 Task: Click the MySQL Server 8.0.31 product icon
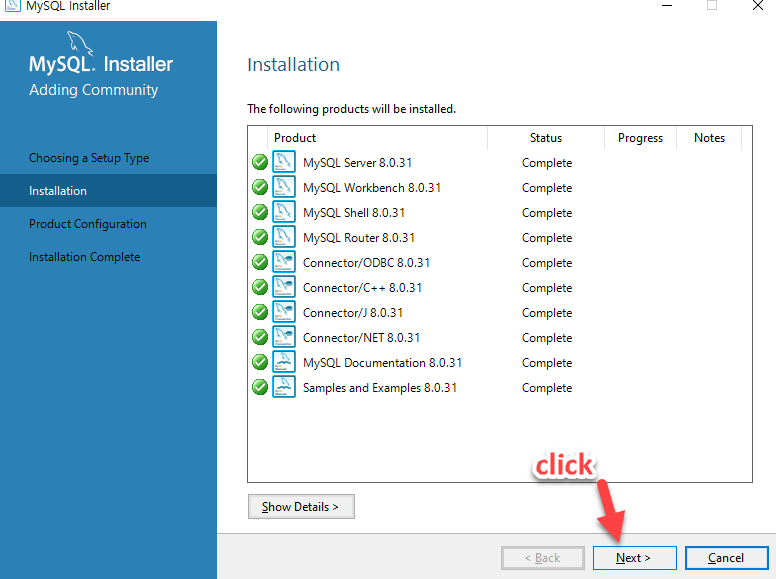pos(284,162)
